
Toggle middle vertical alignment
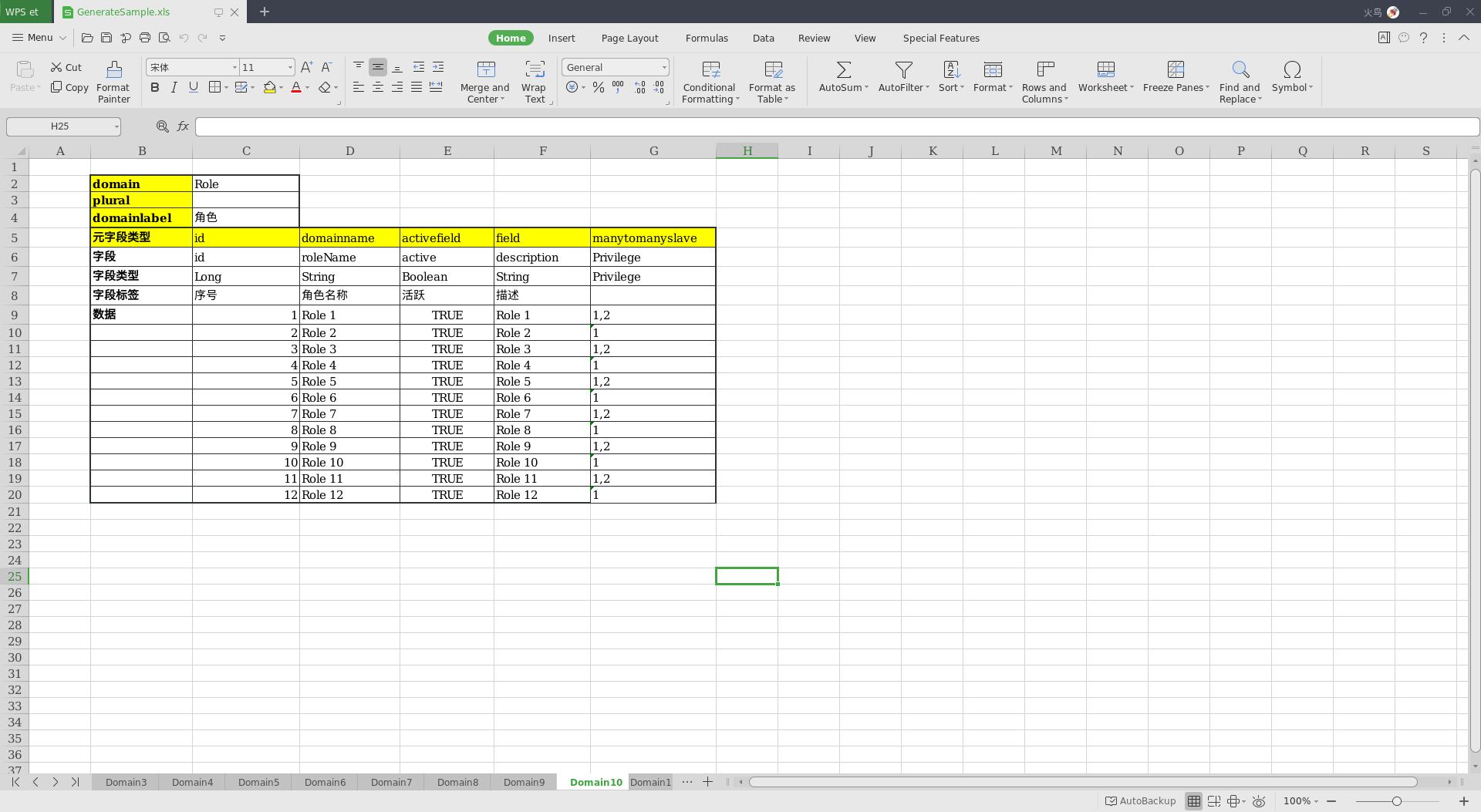(378, 67)
